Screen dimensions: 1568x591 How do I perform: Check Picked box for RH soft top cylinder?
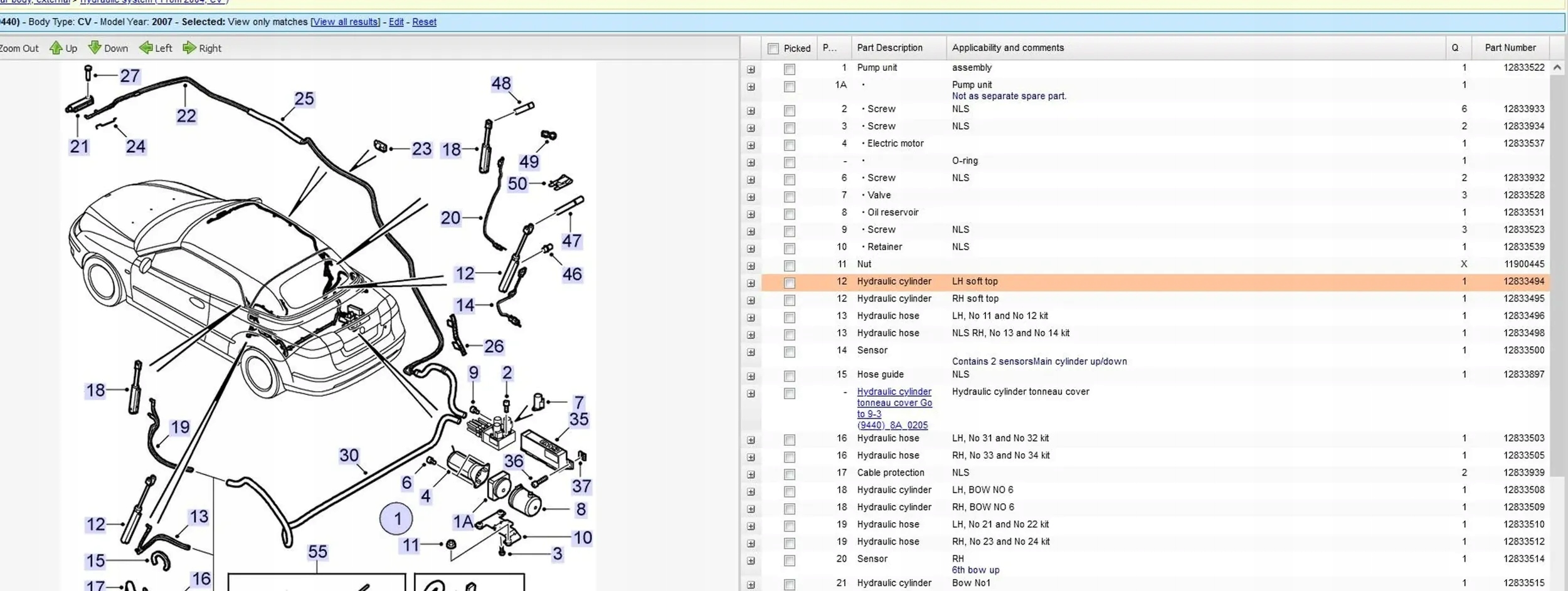pos(790,301)
